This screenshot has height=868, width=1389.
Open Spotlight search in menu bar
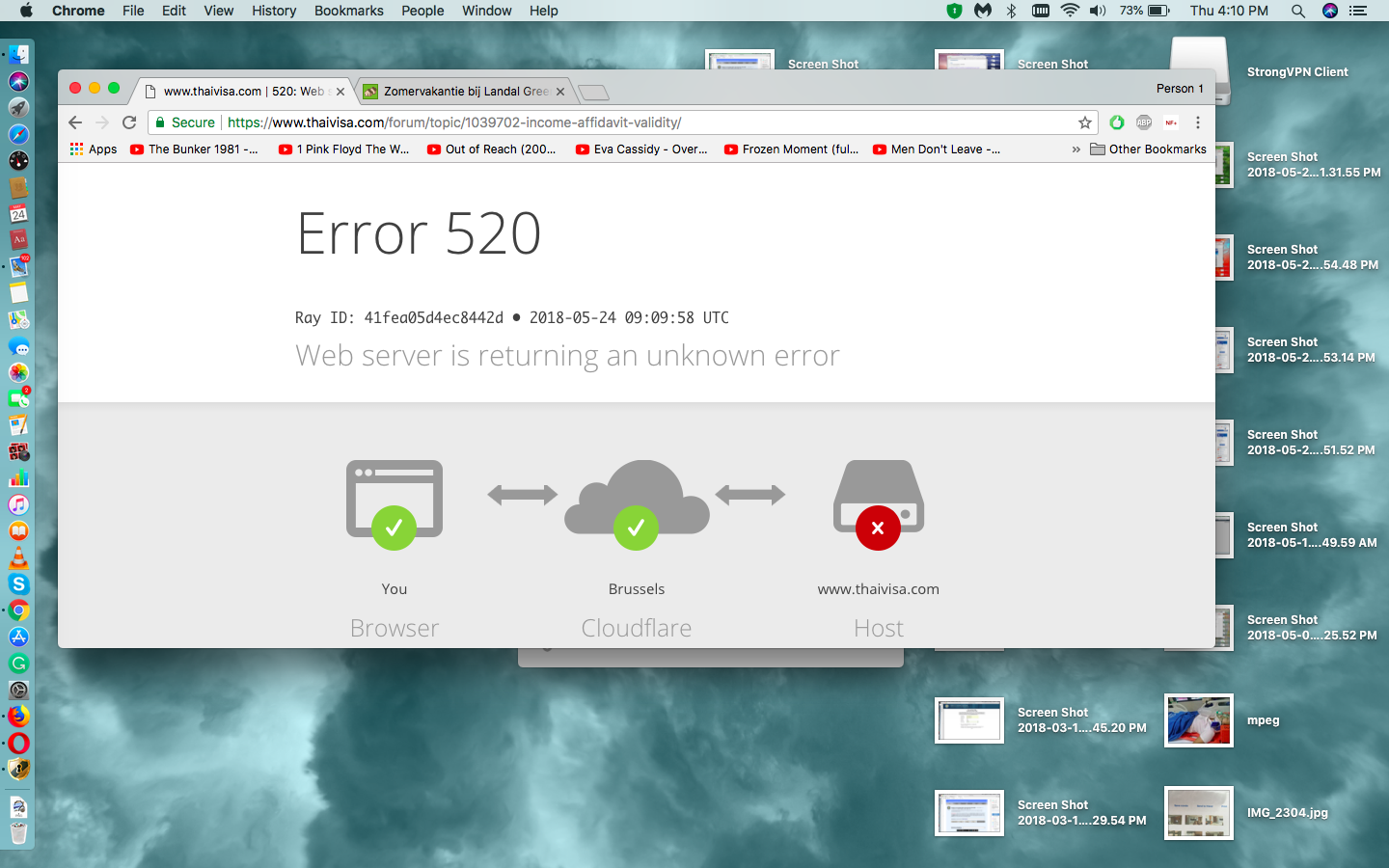1298,11
